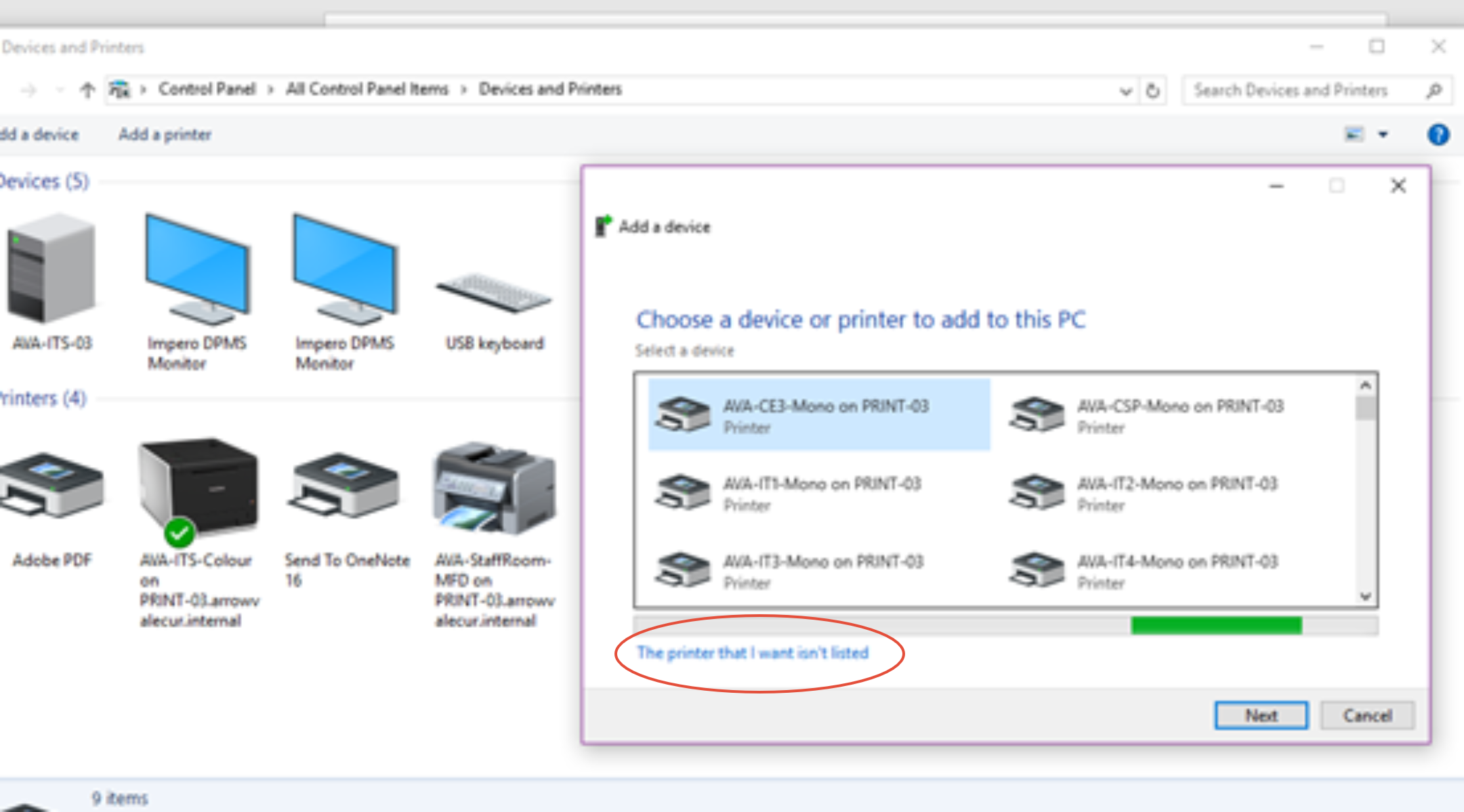Open the change view options dropdown arrow
Image resolution: width=1464 pixels, height=812 pixels.
click(1383, 135)
